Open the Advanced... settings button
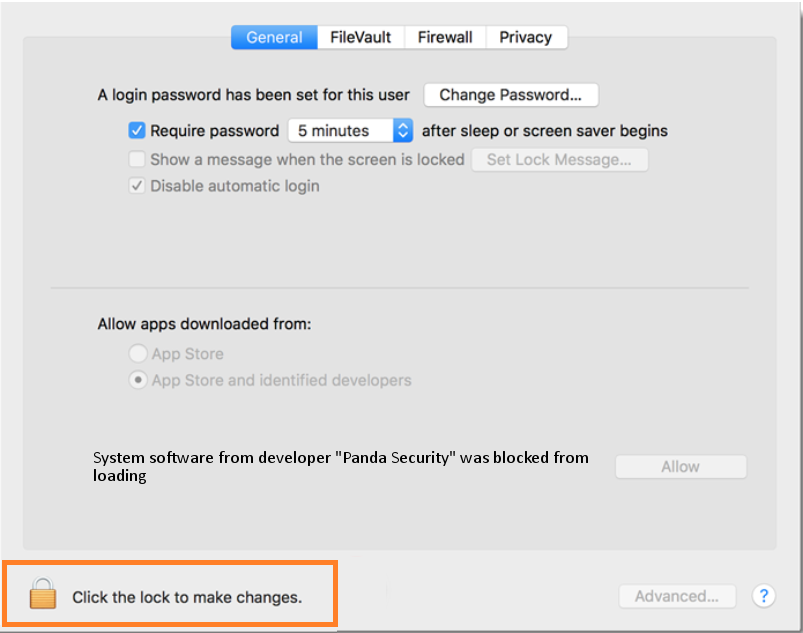The height and width of the screenshot is (633, 803). pyautogui.click(x=677, y=596)
